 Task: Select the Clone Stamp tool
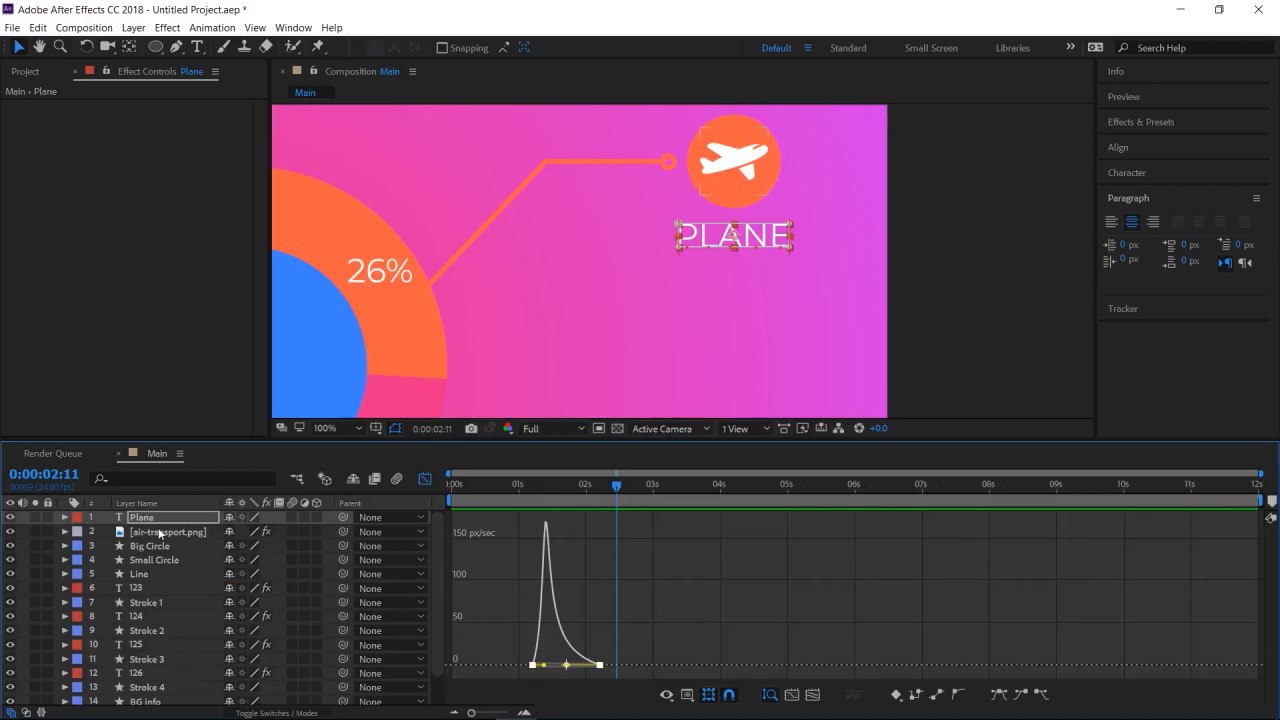(244, 47)
